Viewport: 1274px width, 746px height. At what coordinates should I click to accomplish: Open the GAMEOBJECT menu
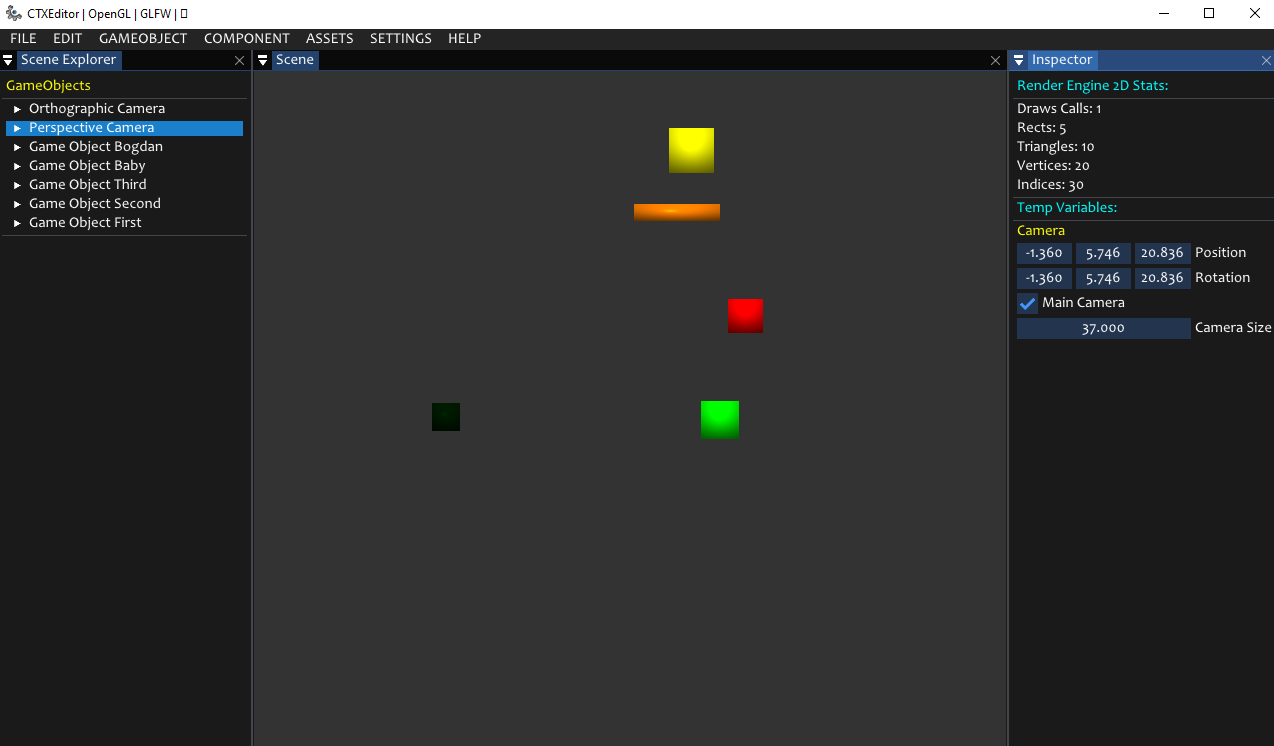point(143,38)
